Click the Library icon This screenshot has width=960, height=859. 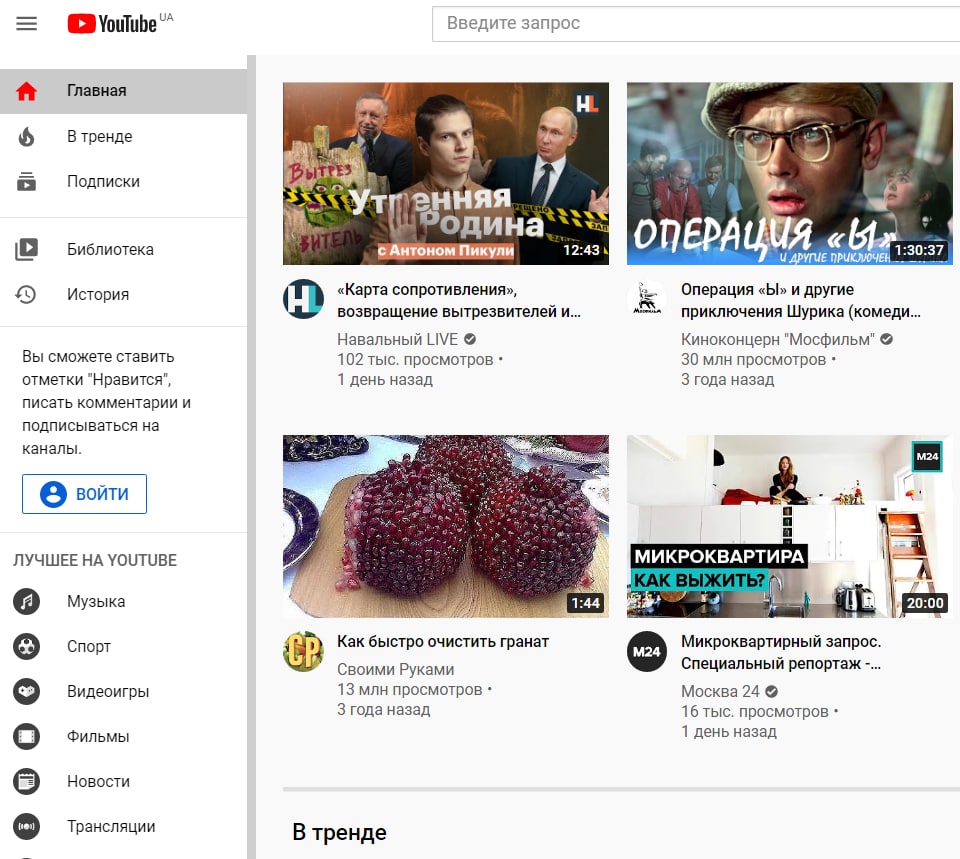click(26, 249)
